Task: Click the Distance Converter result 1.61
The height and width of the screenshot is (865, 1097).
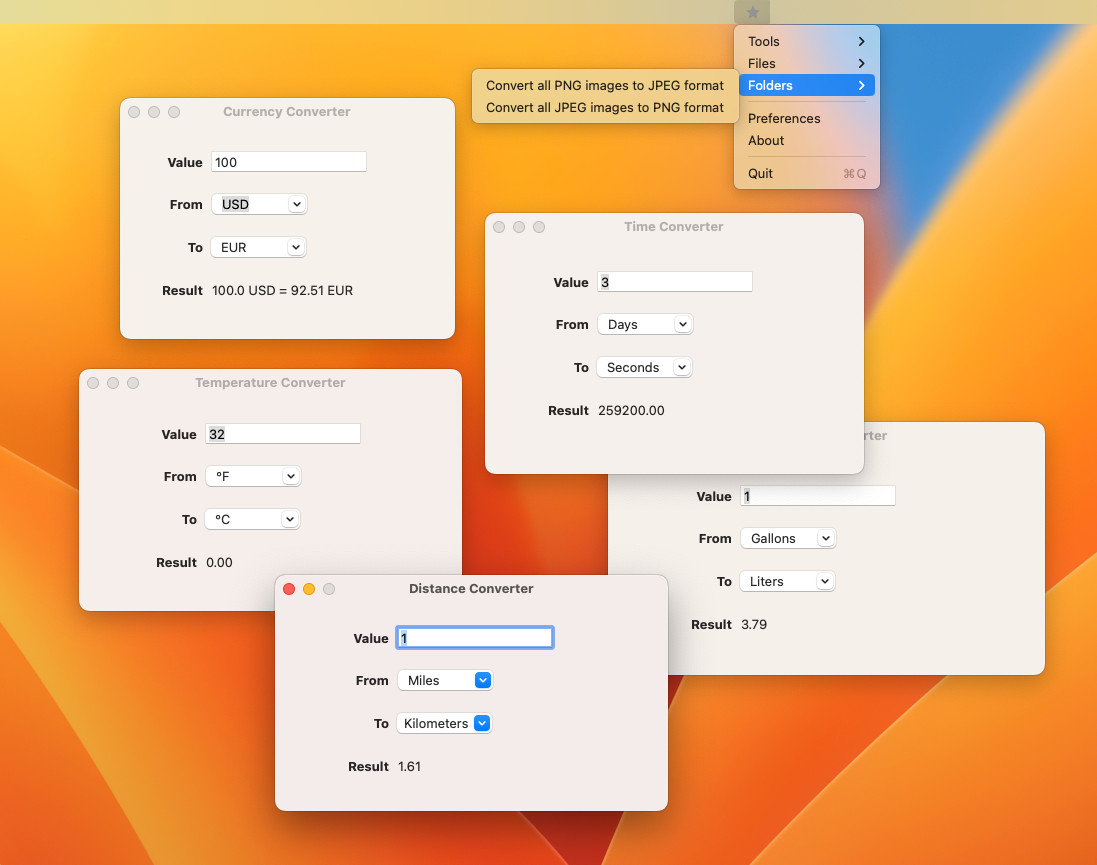Action: click(409, 766)
